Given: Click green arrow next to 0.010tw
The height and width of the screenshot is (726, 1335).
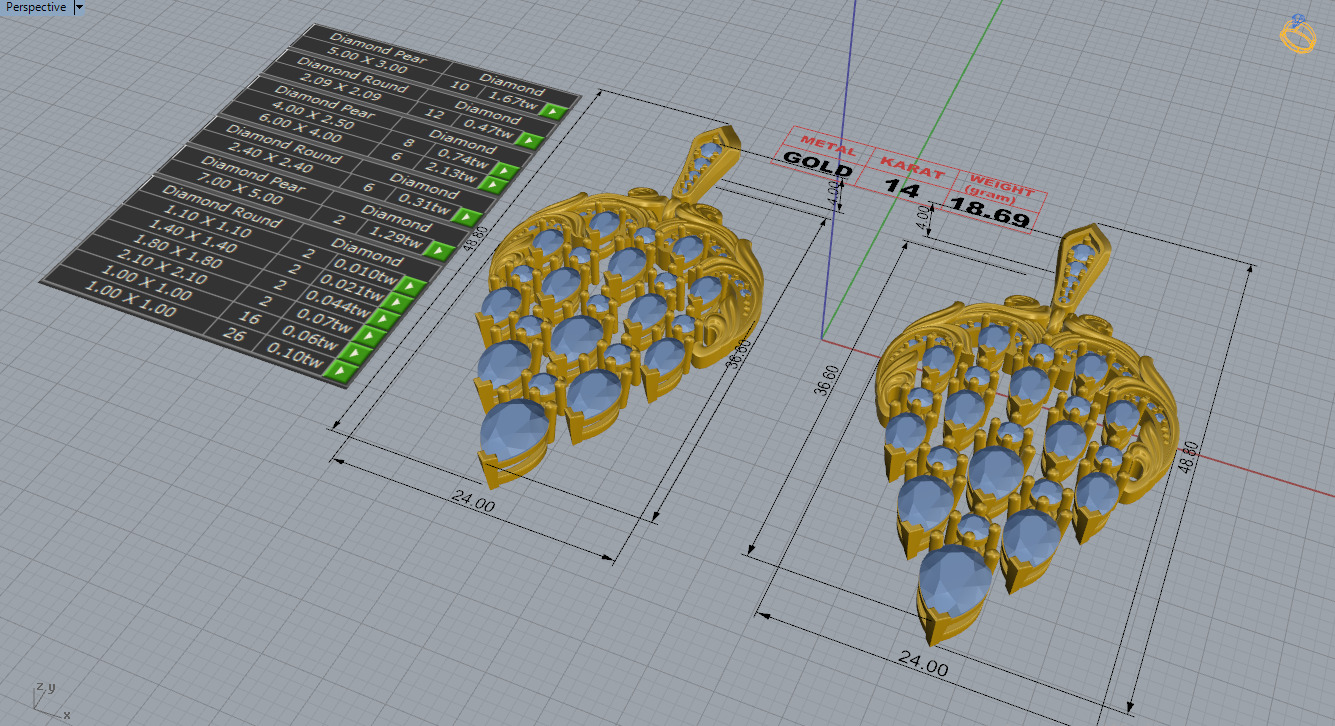Looking at the screenshot, I should (408, 288).
